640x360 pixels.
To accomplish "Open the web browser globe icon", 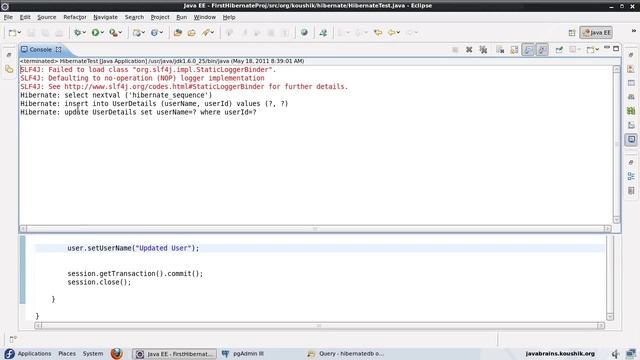I will tap(304, 33).
